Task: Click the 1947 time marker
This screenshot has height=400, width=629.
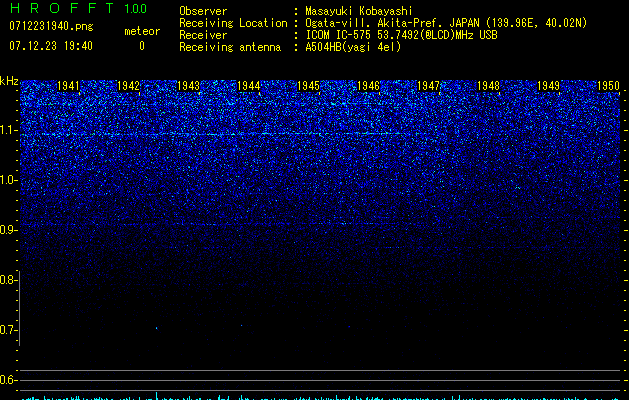Action: [428, 86]
